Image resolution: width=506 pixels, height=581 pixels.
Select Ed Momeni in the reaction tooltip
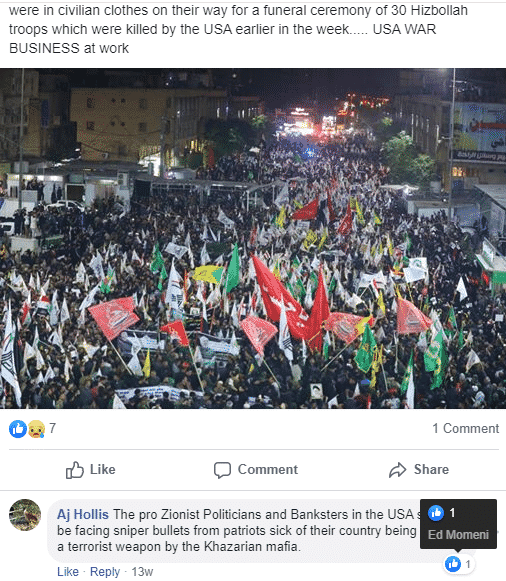(458, 535)
